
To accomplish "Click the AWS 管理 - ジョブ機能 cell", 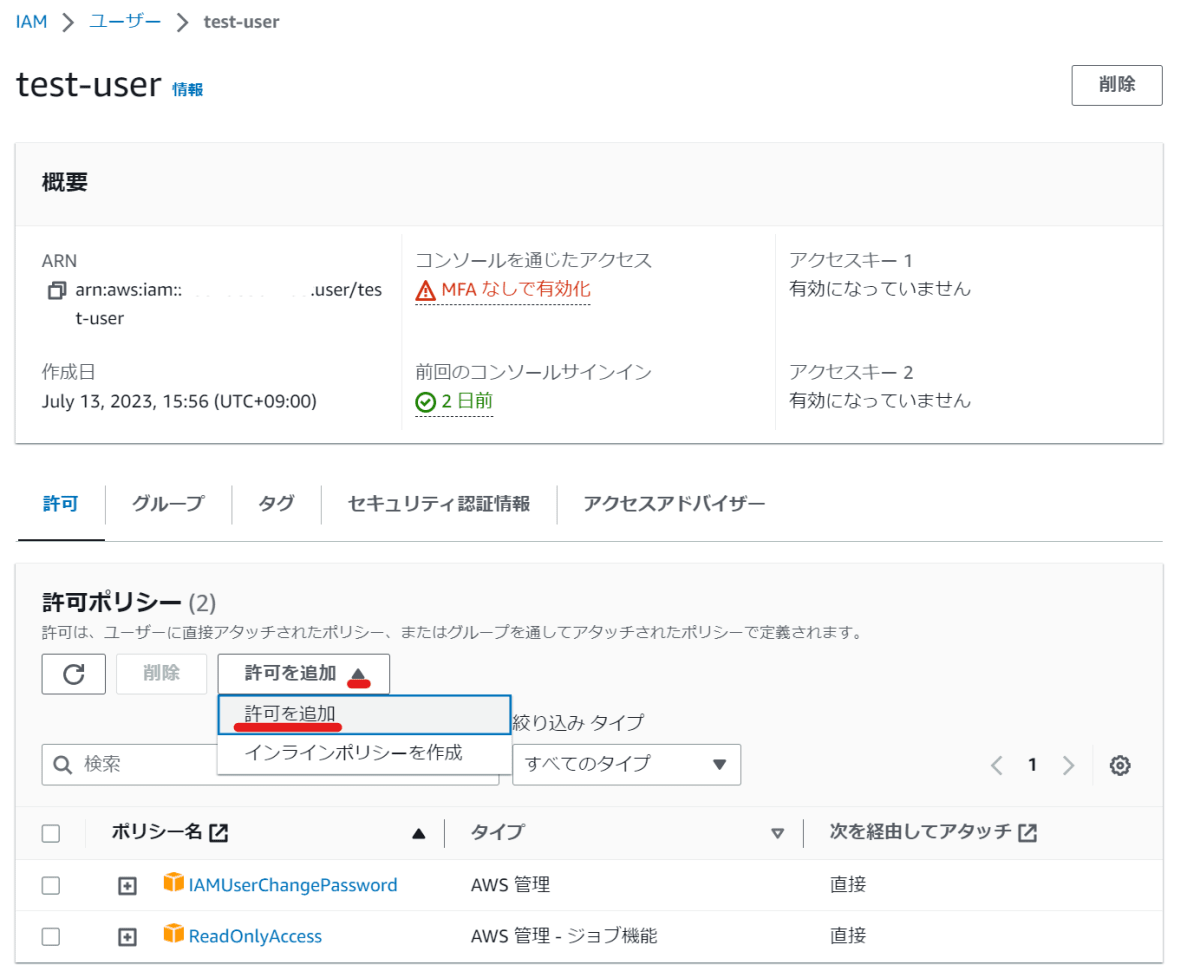I will [x=564, y=937].
